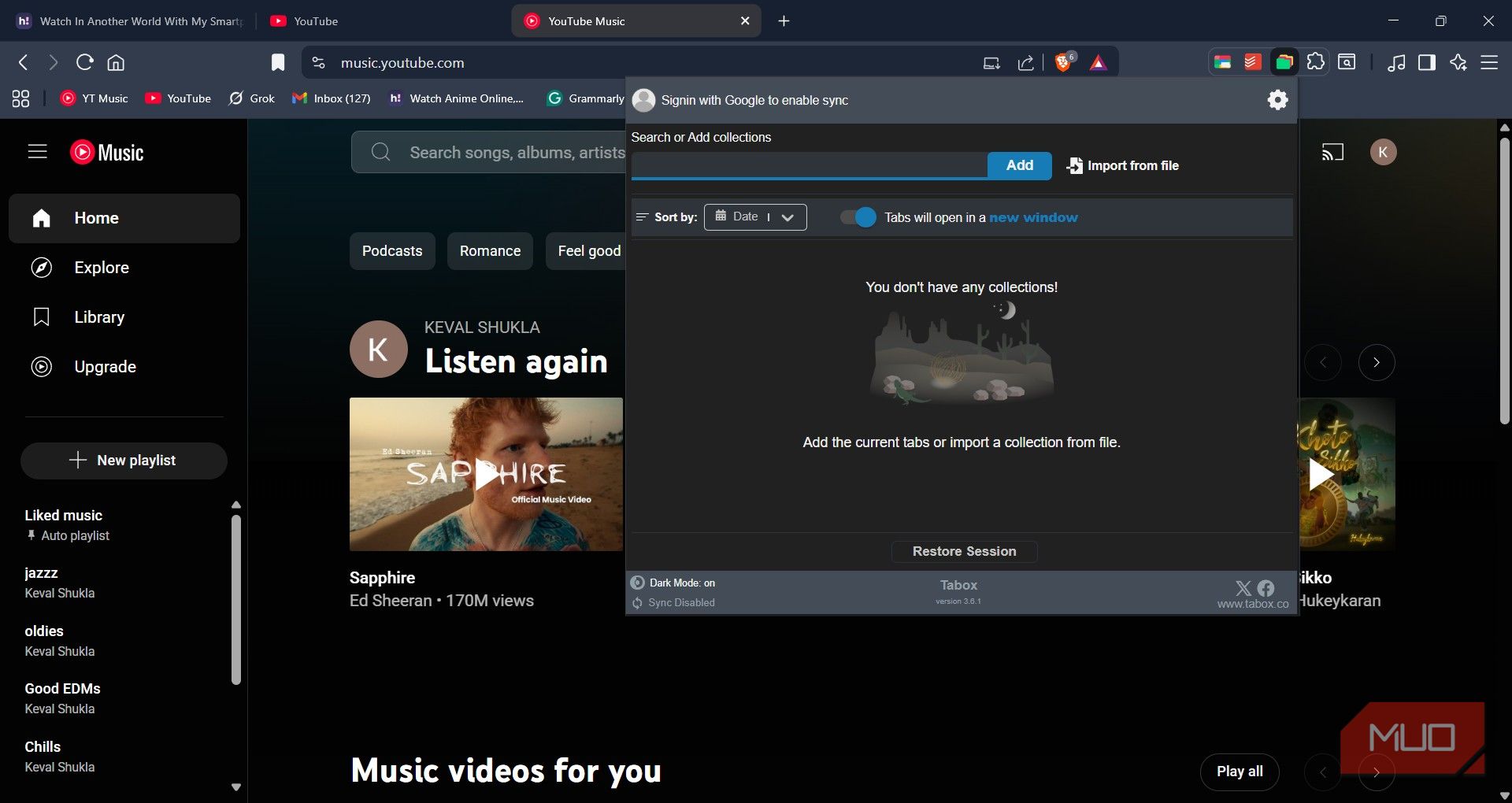Open the Brave Leo AI sparkle icon
Viewport: 1512px width, 803px height.
point(1458,62)
